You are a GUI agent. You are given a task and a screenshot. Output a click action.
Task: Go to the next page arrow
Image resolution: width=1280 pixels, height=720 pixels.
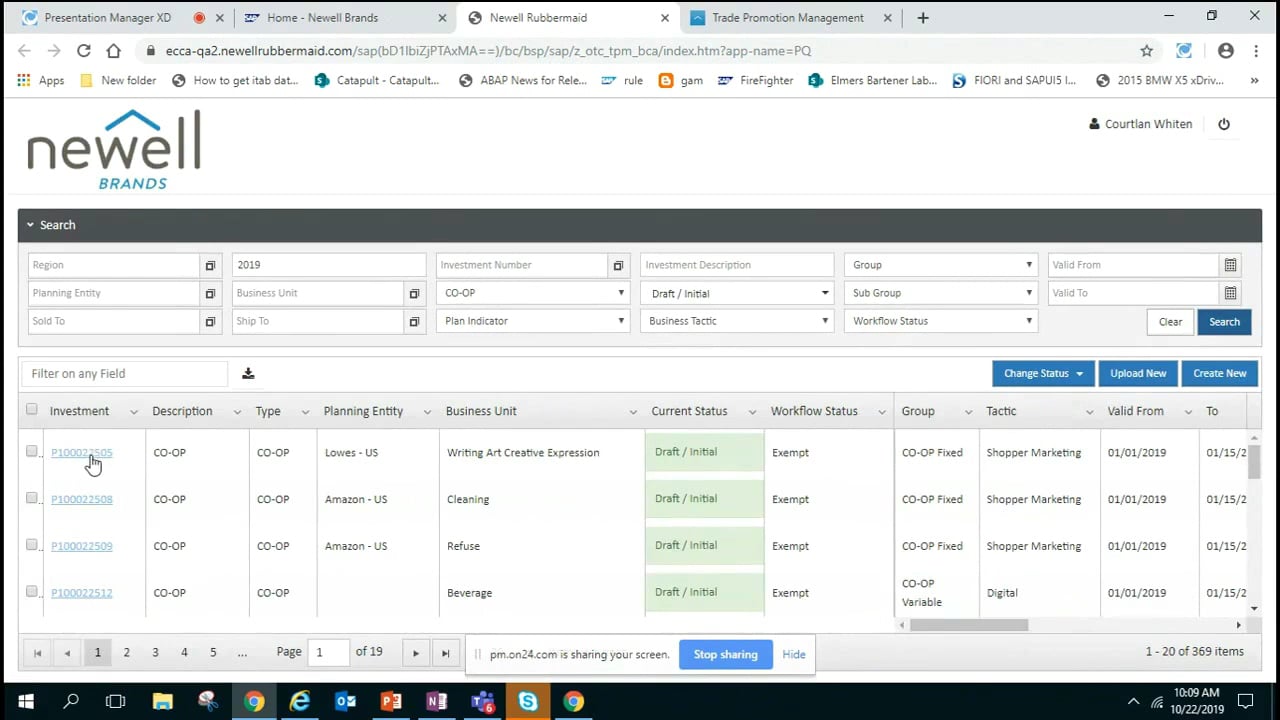pos(416,653)
